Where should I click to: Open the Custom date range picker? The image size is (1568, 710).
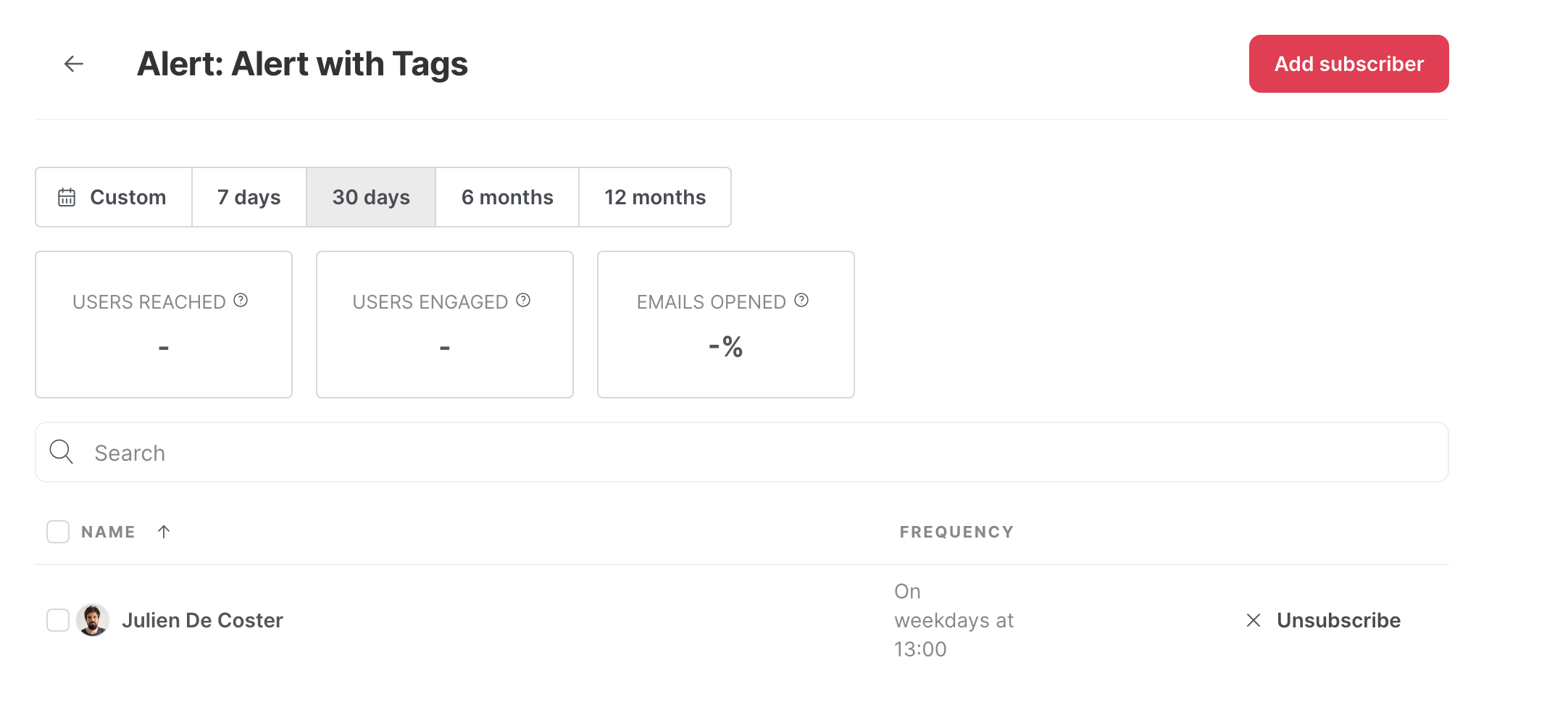click(x=114, y=197)
